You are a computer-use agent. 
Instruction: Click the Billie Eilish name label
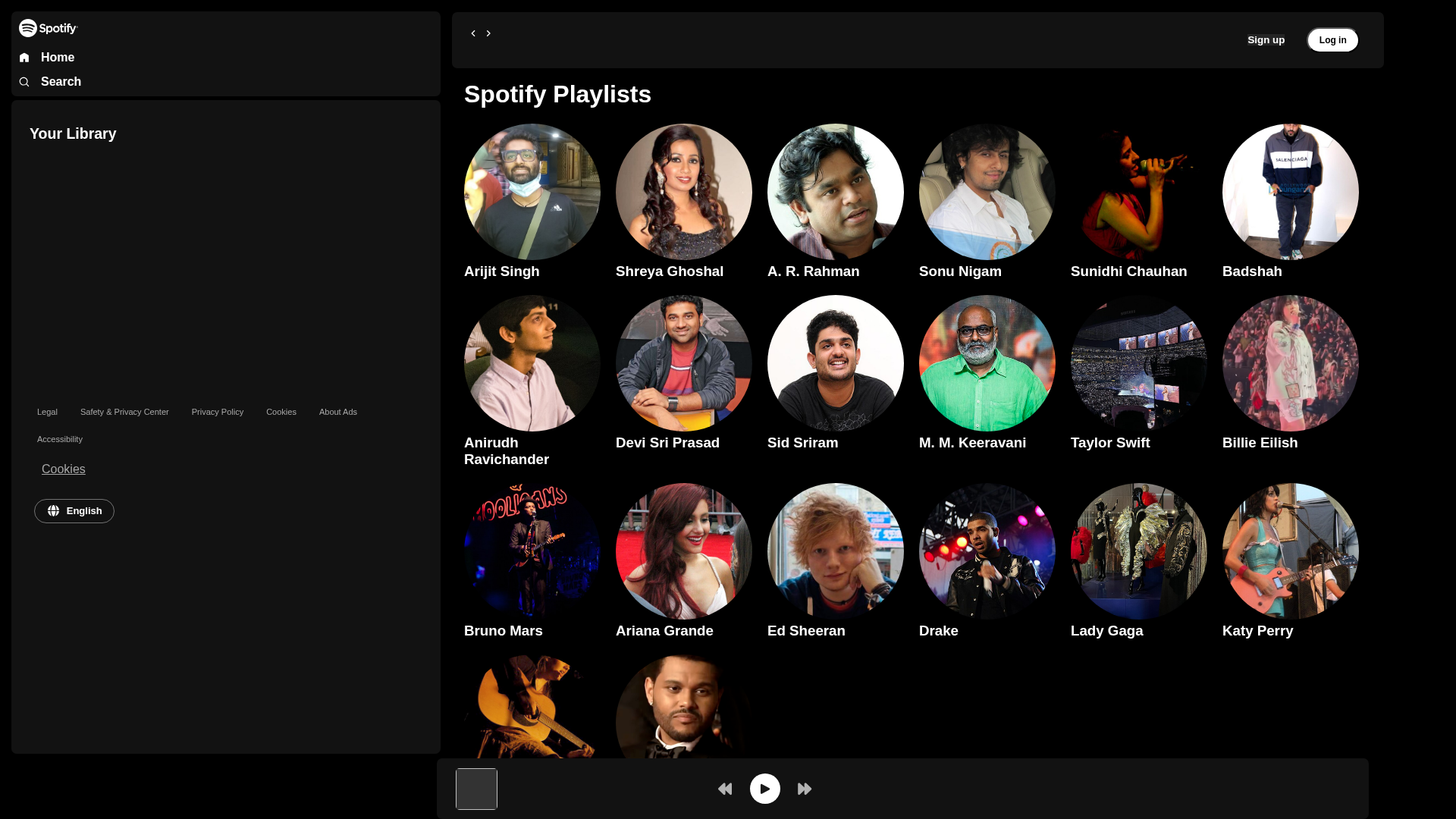[1260, 443]
